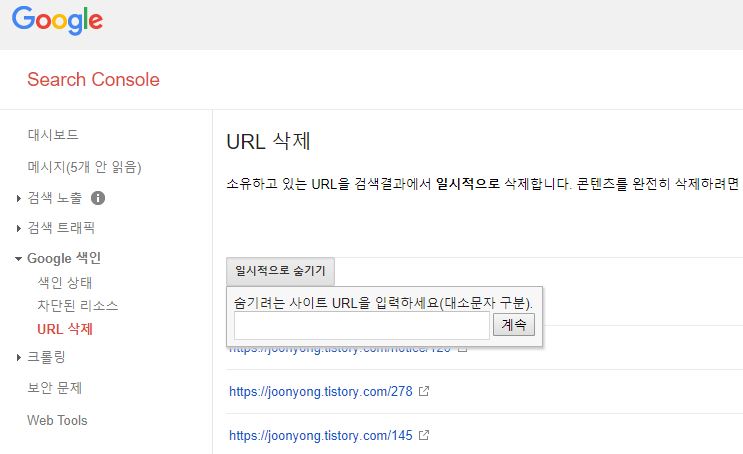Expand the 검색 노출 section arrow
Screen dimensions: 743x454
pyautogui.click(x=18, y=198)
